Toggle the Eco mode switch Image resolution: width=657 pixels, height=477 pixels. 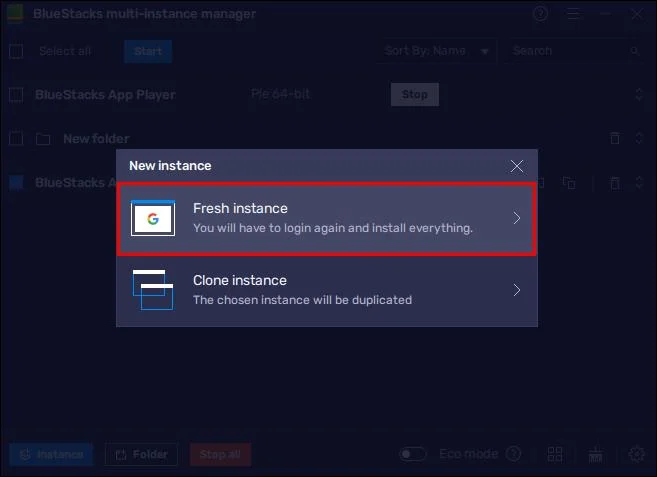412,454
